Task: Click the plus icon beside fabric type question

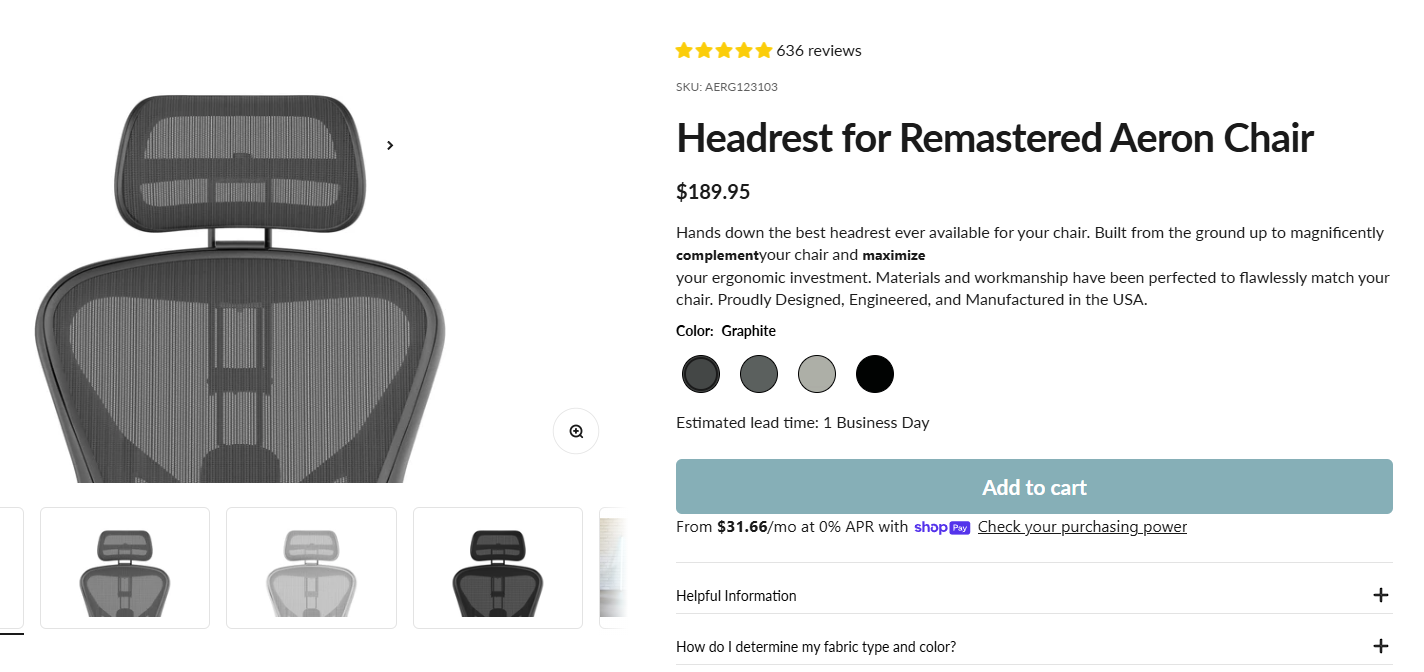Action: (x=1381, y=646)
